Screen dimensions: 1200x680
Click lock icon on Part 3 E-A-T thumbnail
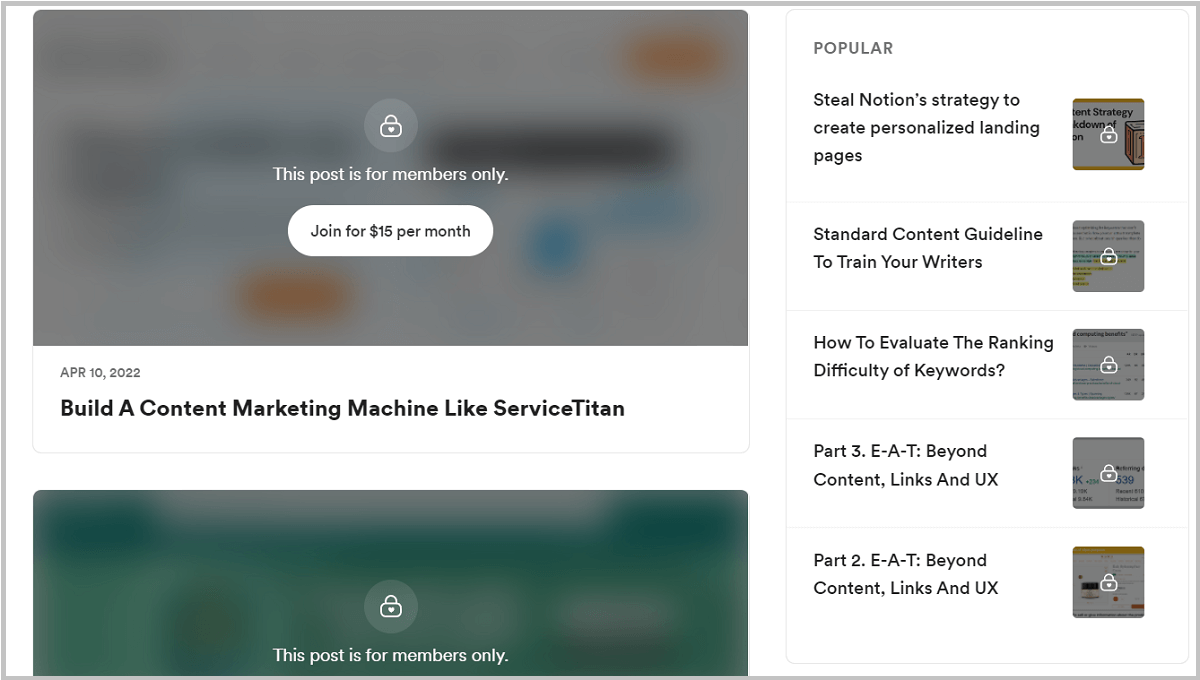click(1108, 473)
